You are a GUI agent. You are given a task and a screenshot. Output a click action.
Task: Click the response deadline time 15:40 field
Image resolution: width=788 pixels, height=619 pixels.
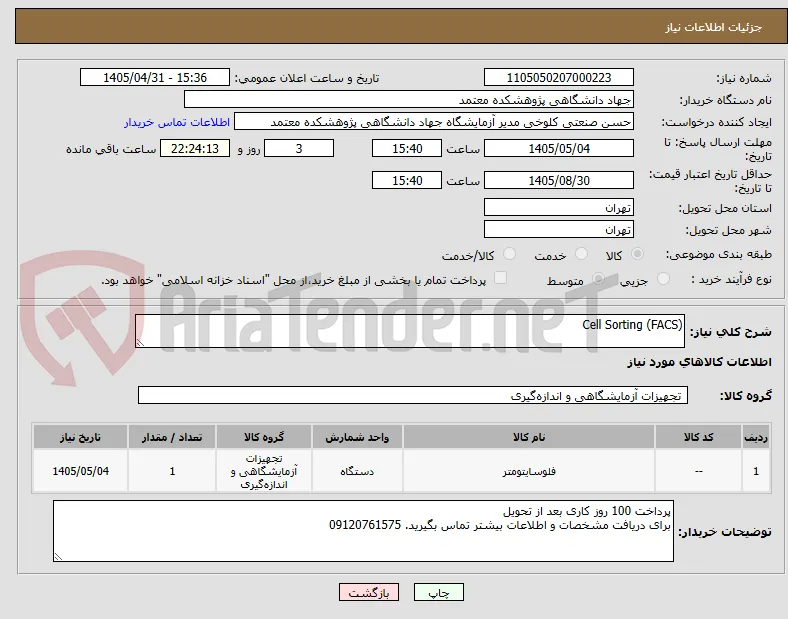(407, 148)
